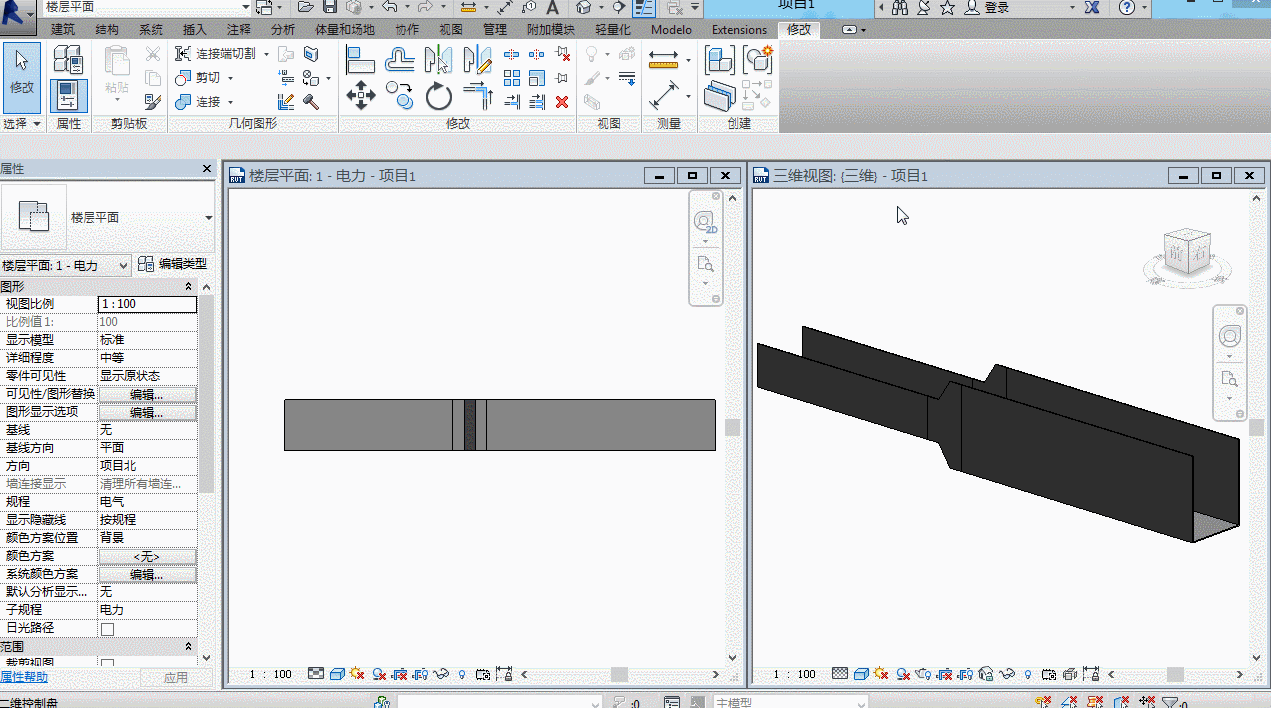
Task: Choose the Offset tool
Action: [x=400, y=60]
